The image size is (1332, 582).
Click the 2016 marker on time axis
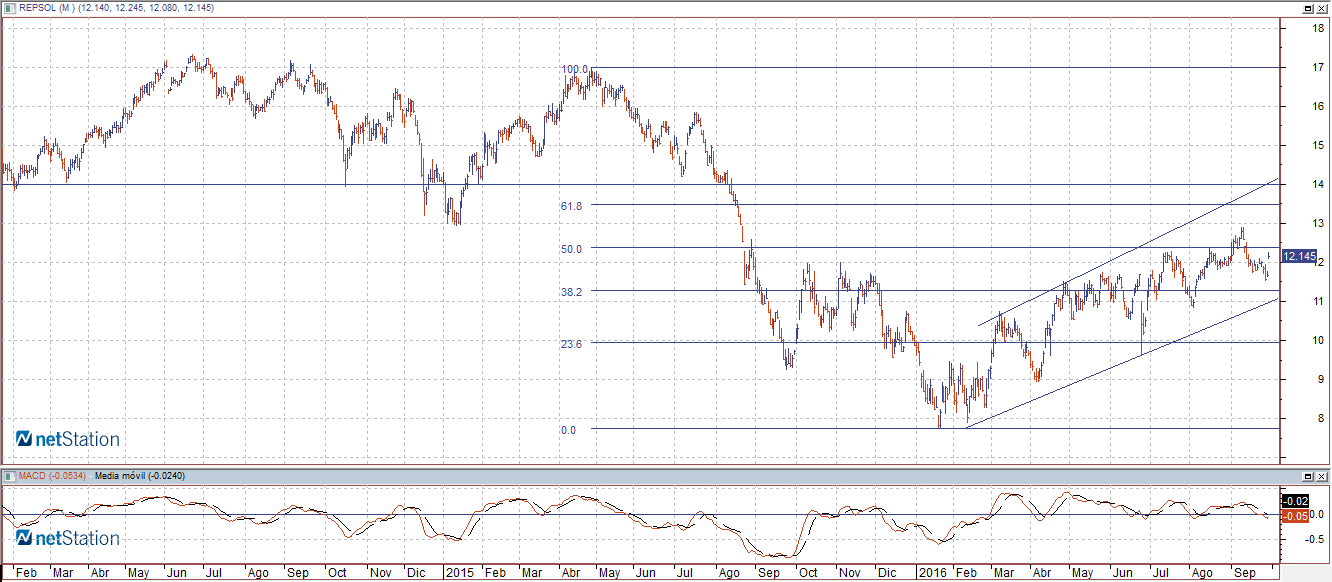pos(931,573)
